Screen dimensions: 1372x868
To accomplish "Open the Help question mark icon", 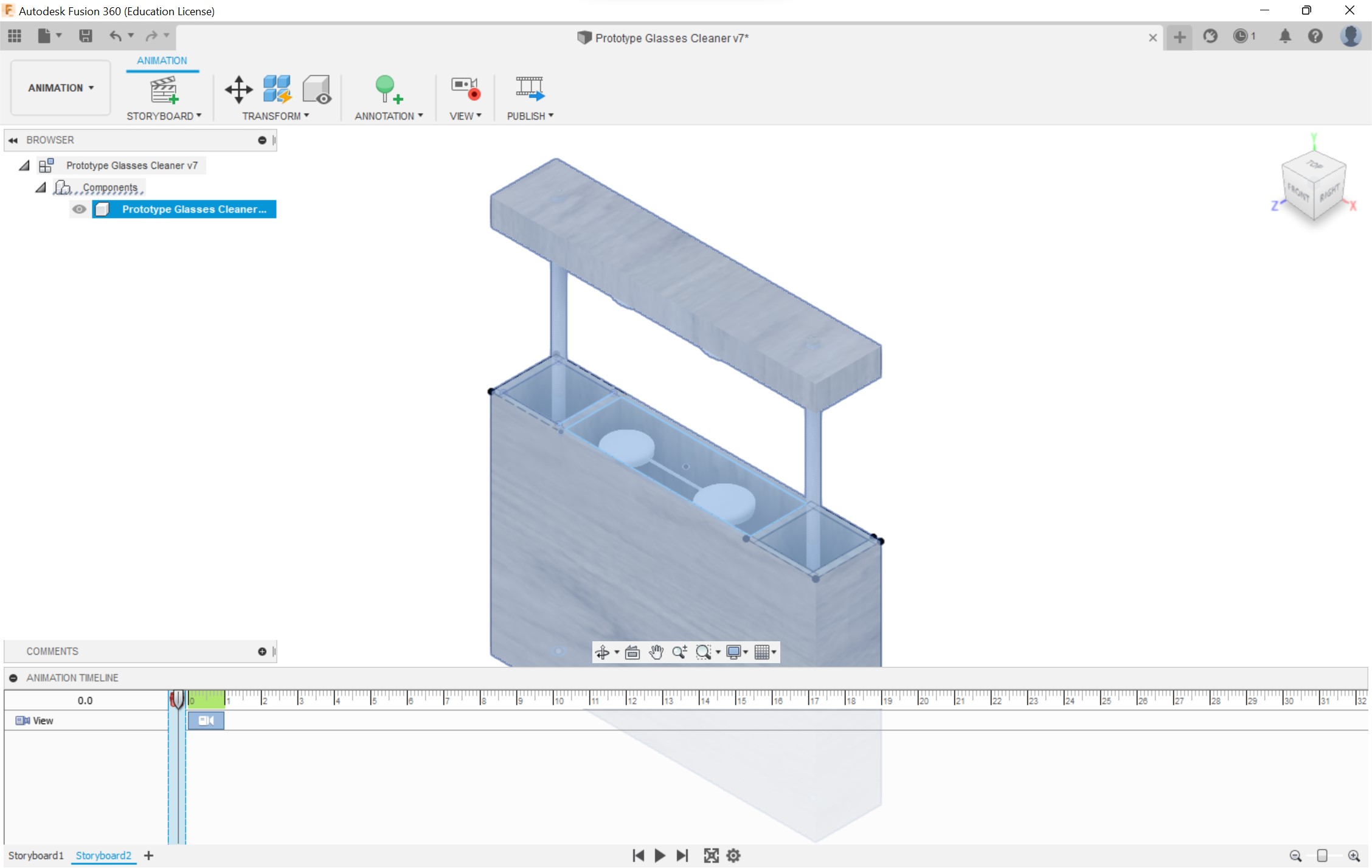I will tap(1315, 36).
